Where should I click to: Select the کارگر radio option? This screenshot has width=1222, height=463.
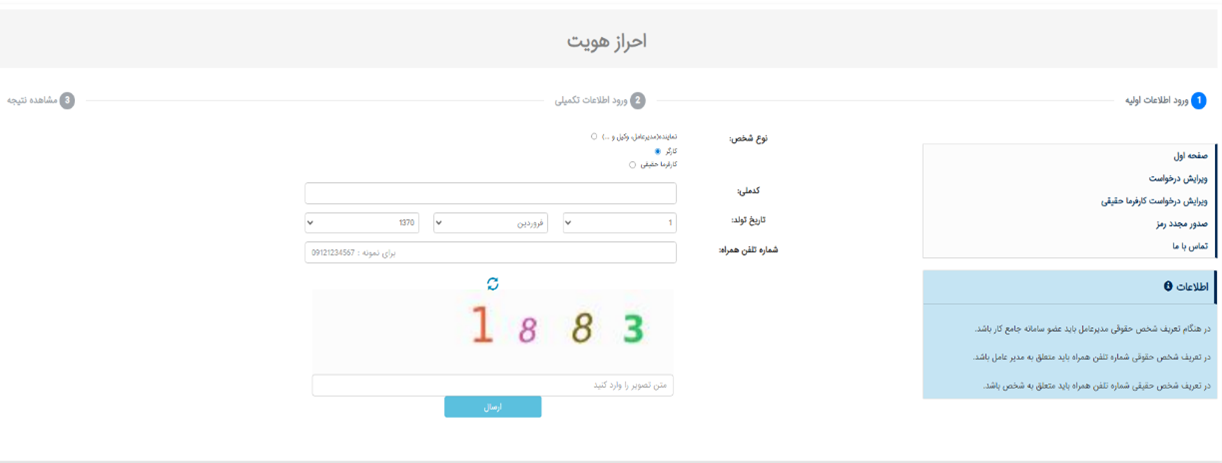point(657,151)
